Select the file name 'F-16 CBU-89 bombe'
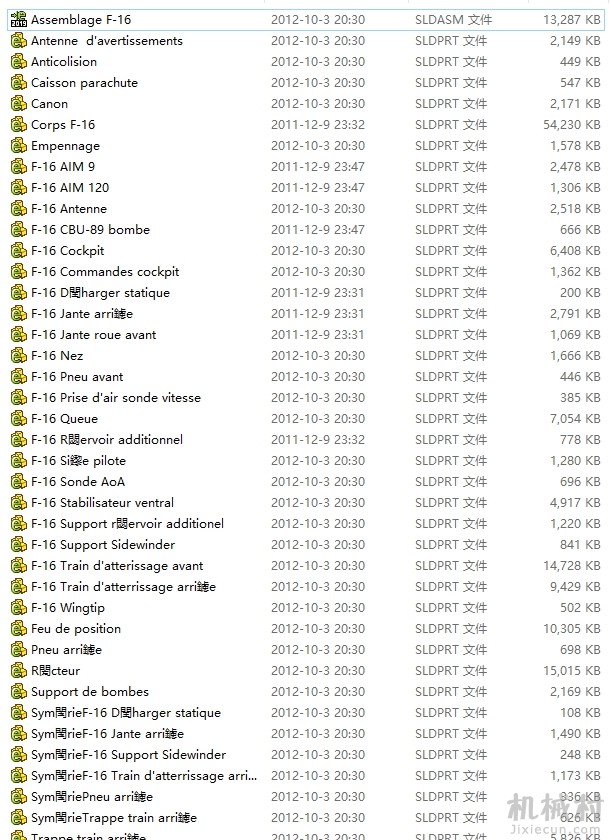 (90, 230)
